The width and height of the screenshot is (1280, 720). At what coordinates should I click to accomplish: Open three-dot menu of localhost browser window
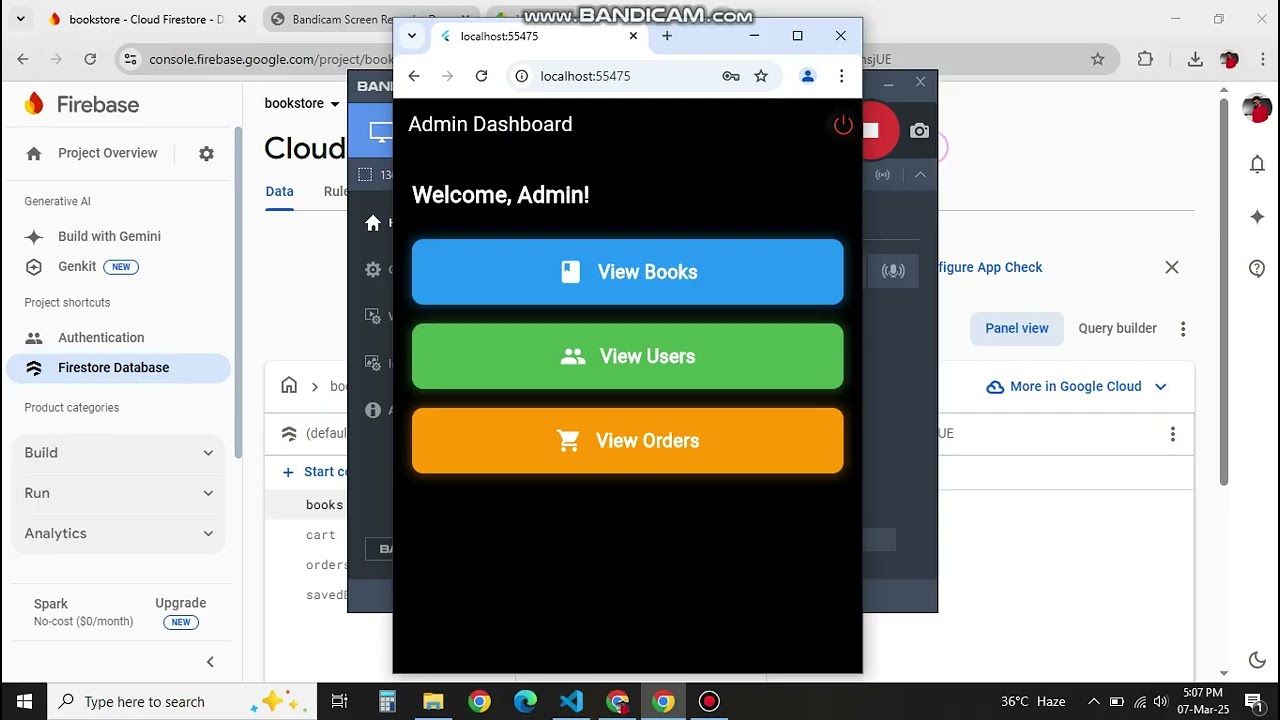(x=841, y=76)
